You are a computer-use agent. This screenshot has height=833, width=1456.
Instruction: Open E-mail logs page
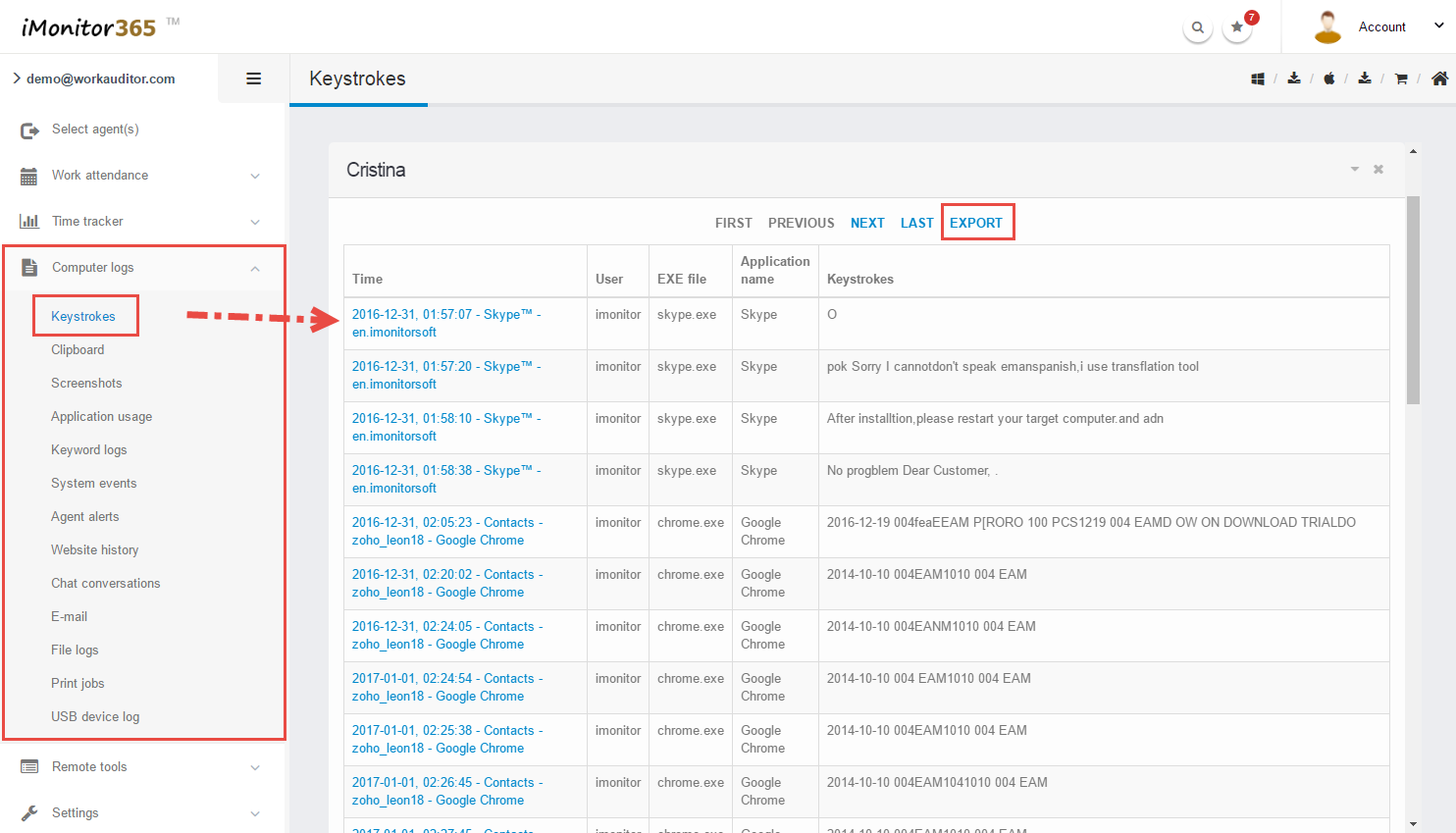pyautogui.click(x=69, y=617)
